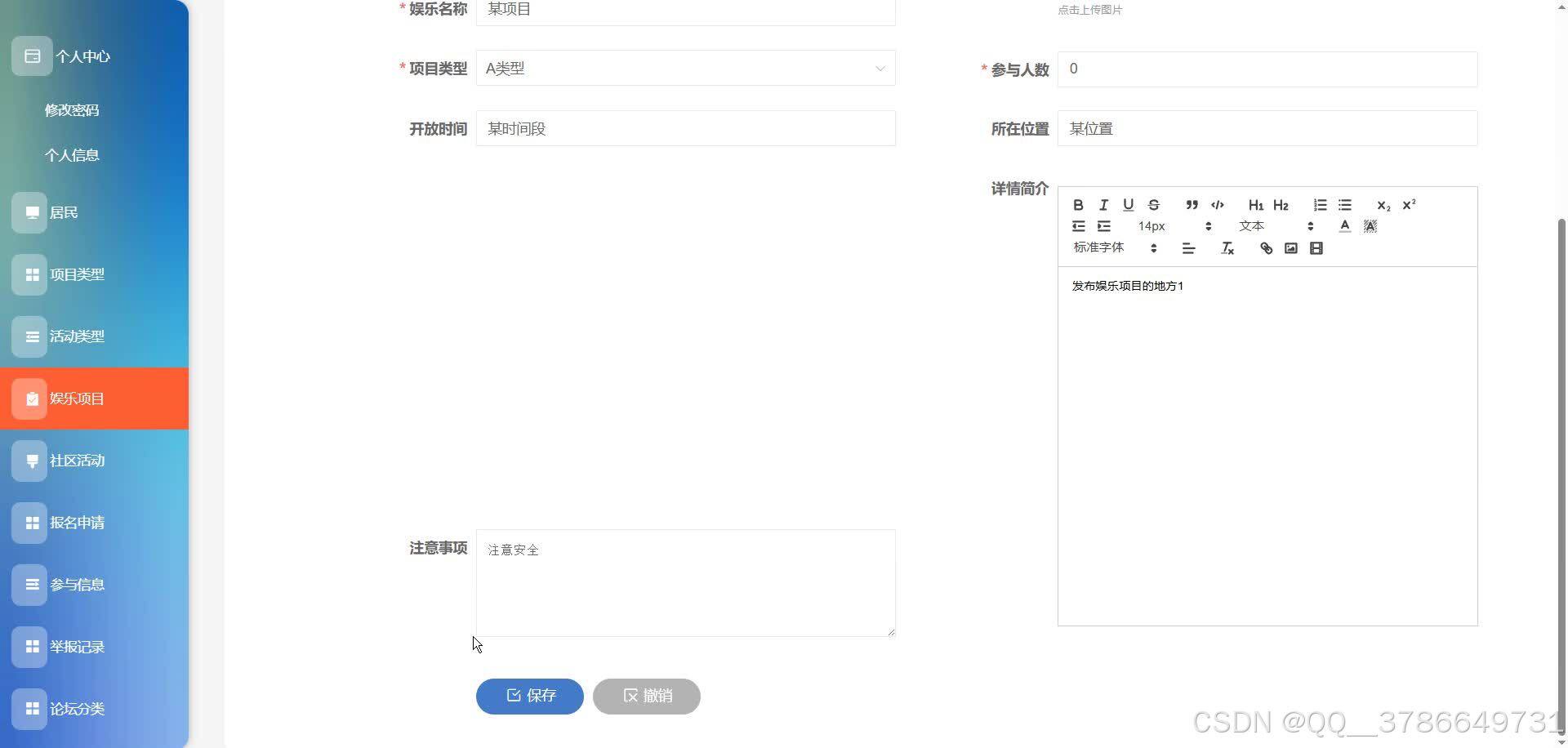Open the 个人信息 menu item
Screen dimensions: 1568x748
[72, 154]
